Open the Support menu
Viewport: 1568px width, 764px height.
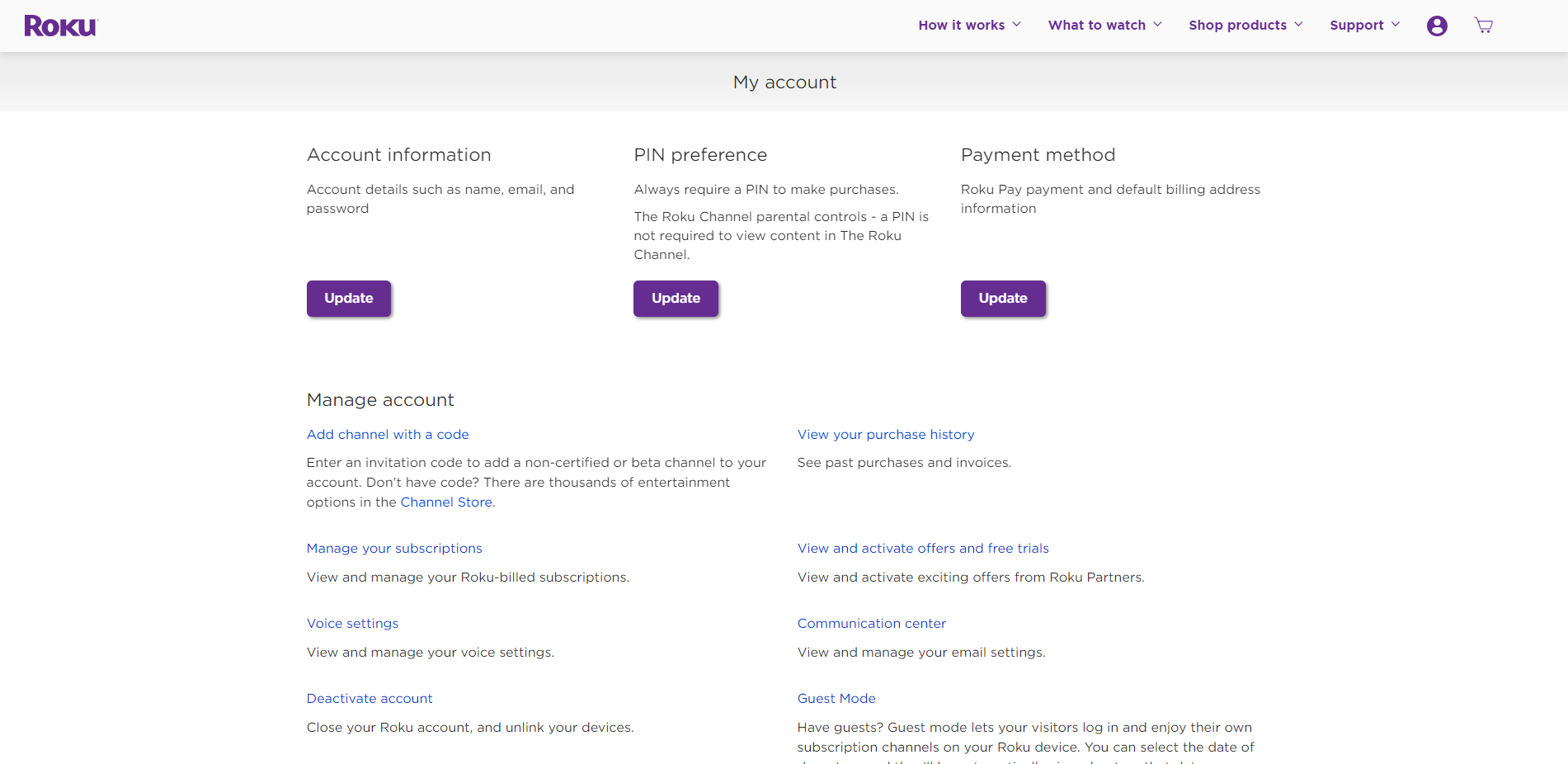click(x=1364, y=25)
